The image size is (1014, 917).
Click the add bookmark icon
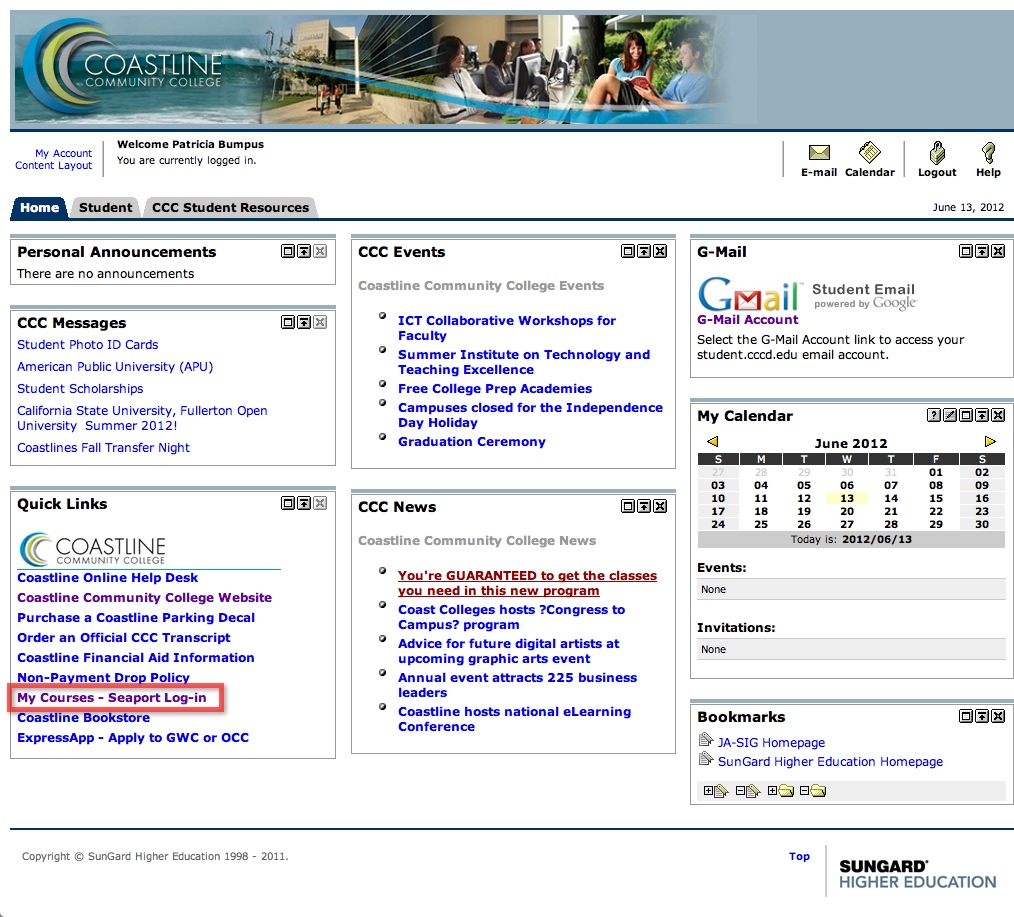[716, 790]
